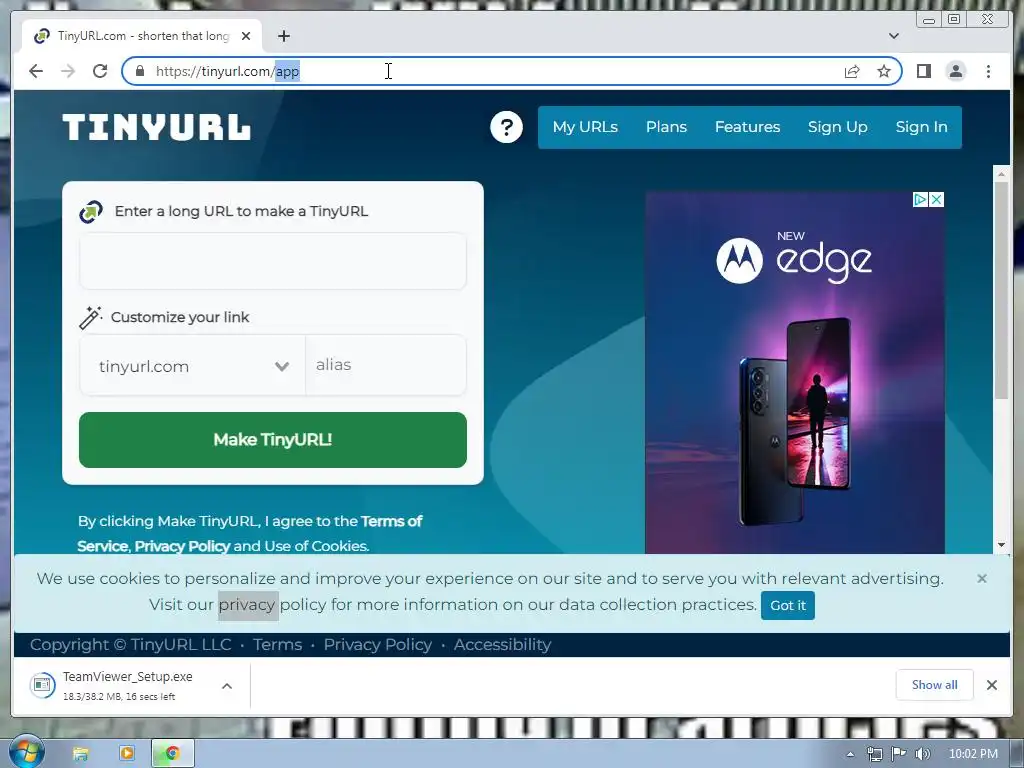The height and width of the screenshot is (768, 1024).
Task: Open the Plans menu item
Action: (666, 127)
